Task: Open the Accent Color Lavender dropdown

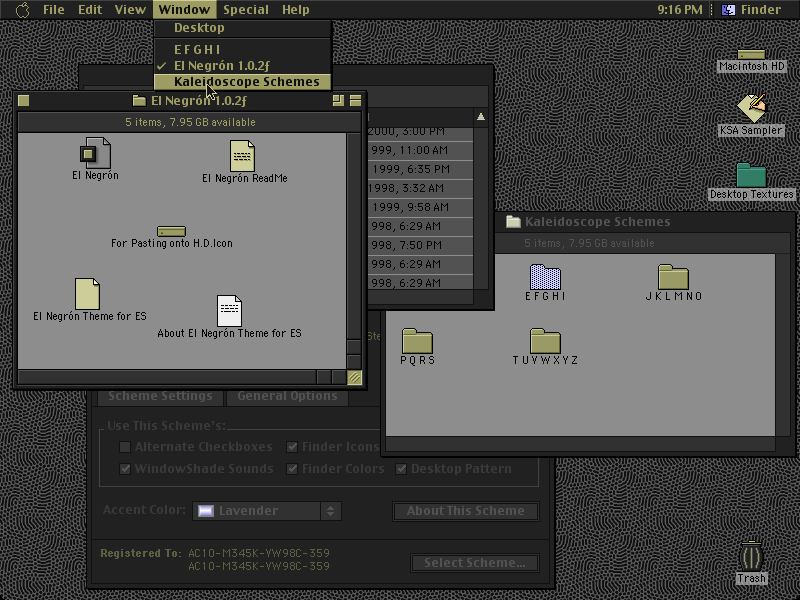Action: point(267,511)
